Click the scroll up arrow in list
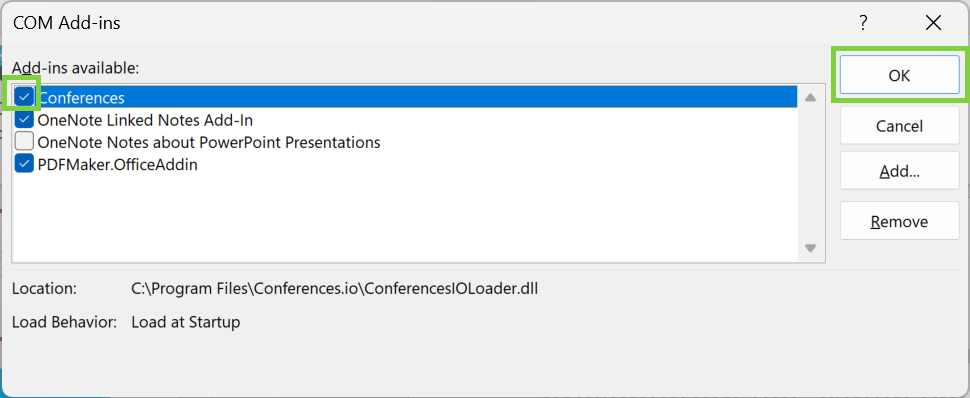The height and width of the screenshot is (398, 970). [810, 97]
